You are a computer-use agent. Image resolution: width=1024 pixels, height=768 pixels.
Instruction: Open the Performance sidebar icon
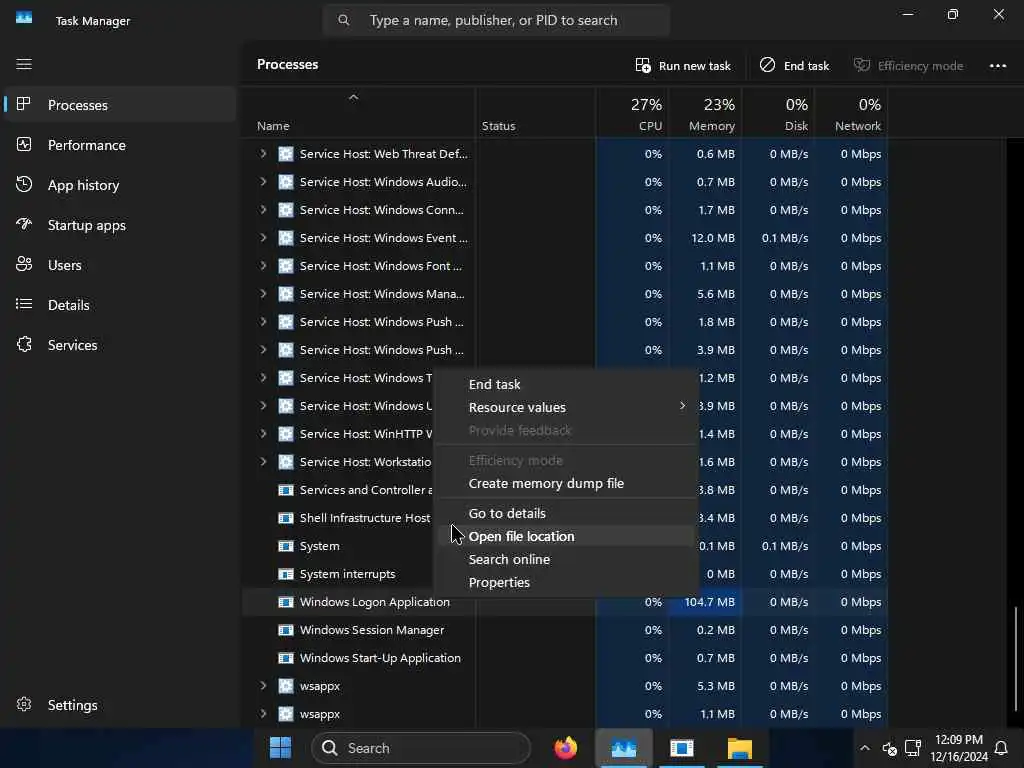point(24,144)
